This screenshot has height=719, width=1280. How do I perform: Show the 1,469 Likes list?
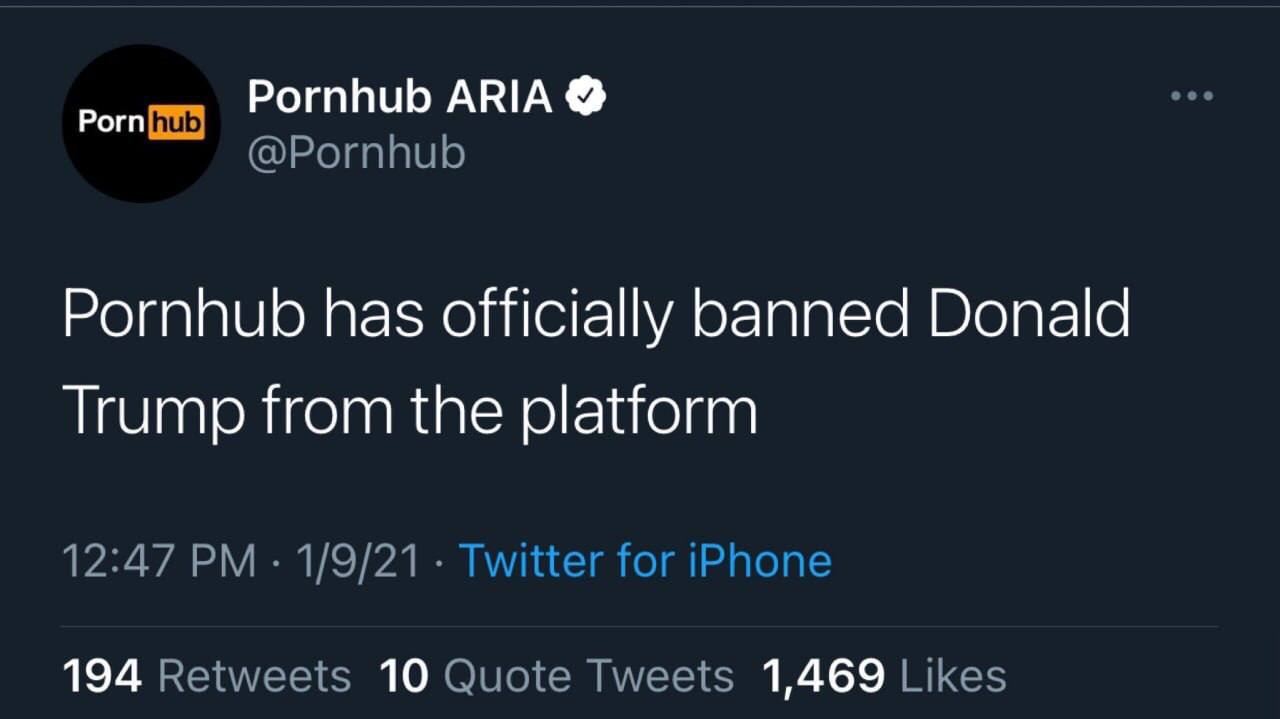(883, 677)
